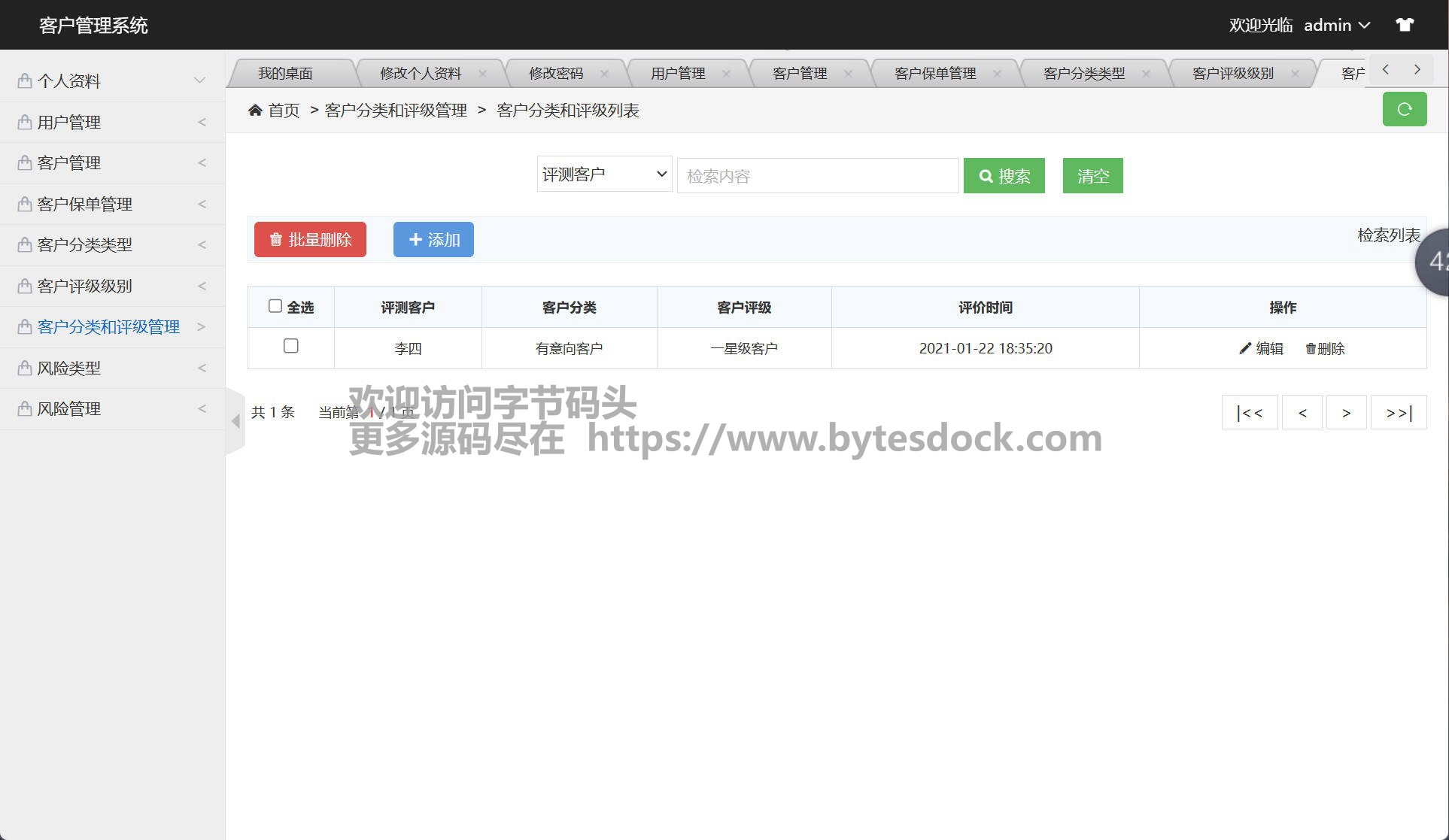Switch to the 客户管理 tab
The height and width of the screenshot is (840, 1449).
[799, 74]
